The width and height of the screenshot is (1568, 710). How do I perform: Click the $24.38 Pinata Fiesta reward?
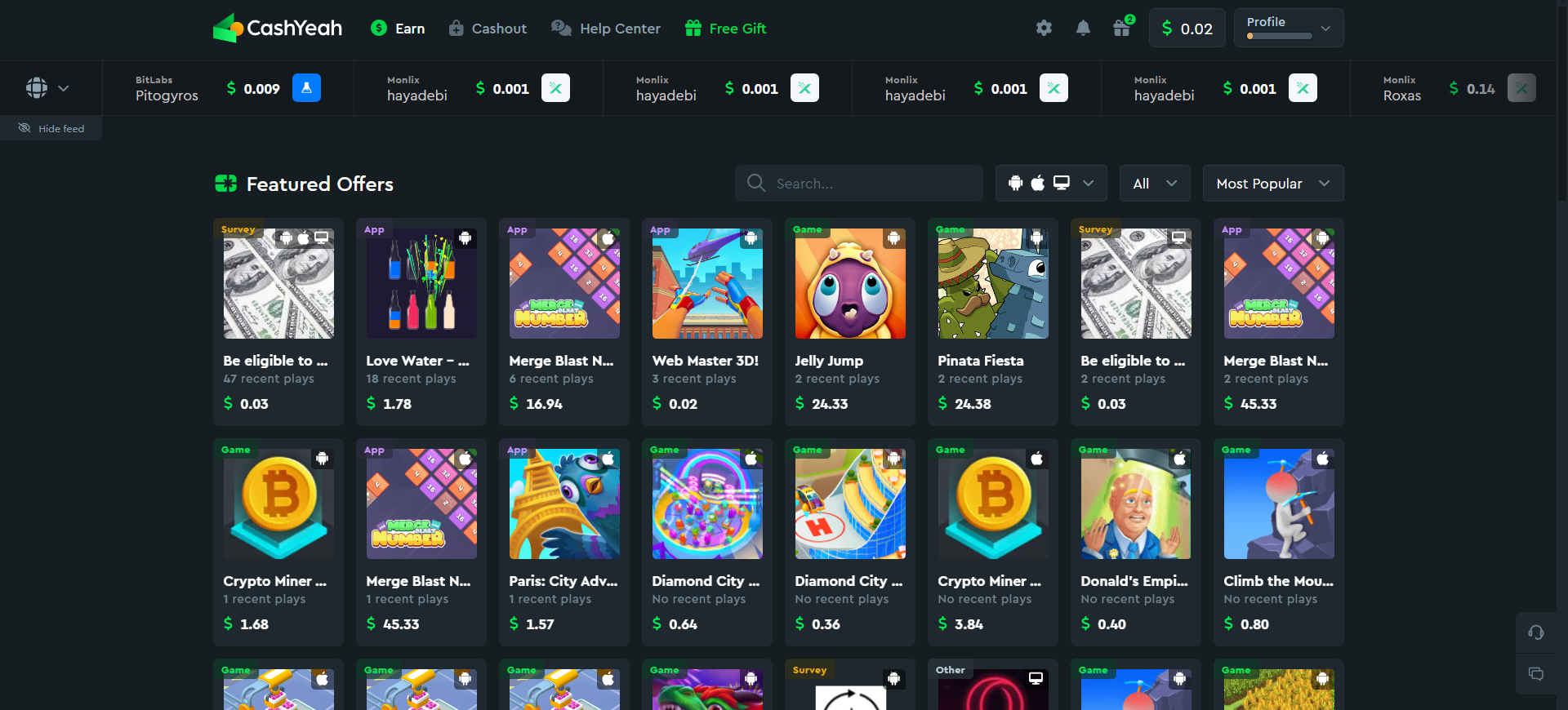964,404
